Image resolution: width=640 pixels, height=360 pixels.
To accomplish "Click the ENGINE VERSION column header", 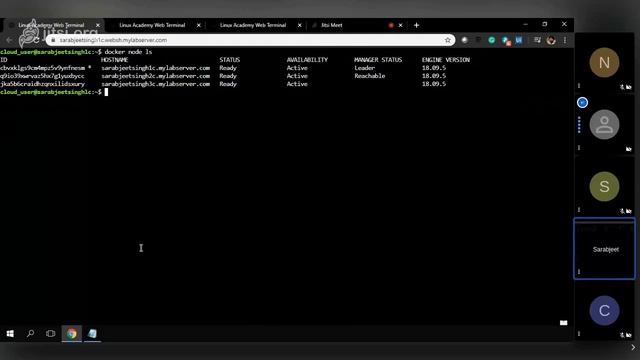I will click(x=446, y=60).
